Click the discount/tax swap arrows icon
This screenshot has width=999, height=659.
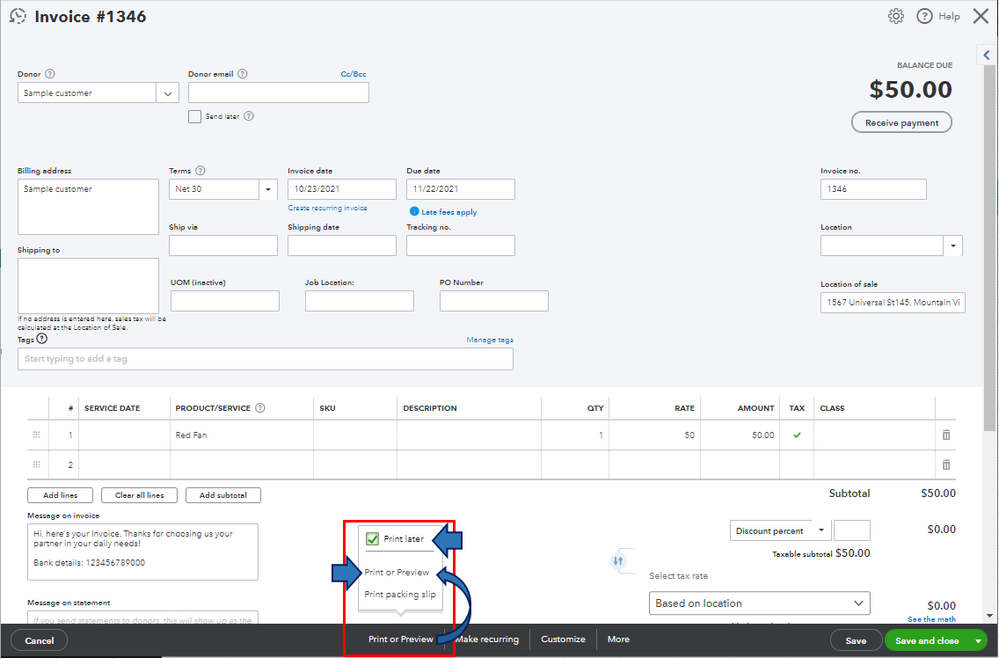pos(618,561)
